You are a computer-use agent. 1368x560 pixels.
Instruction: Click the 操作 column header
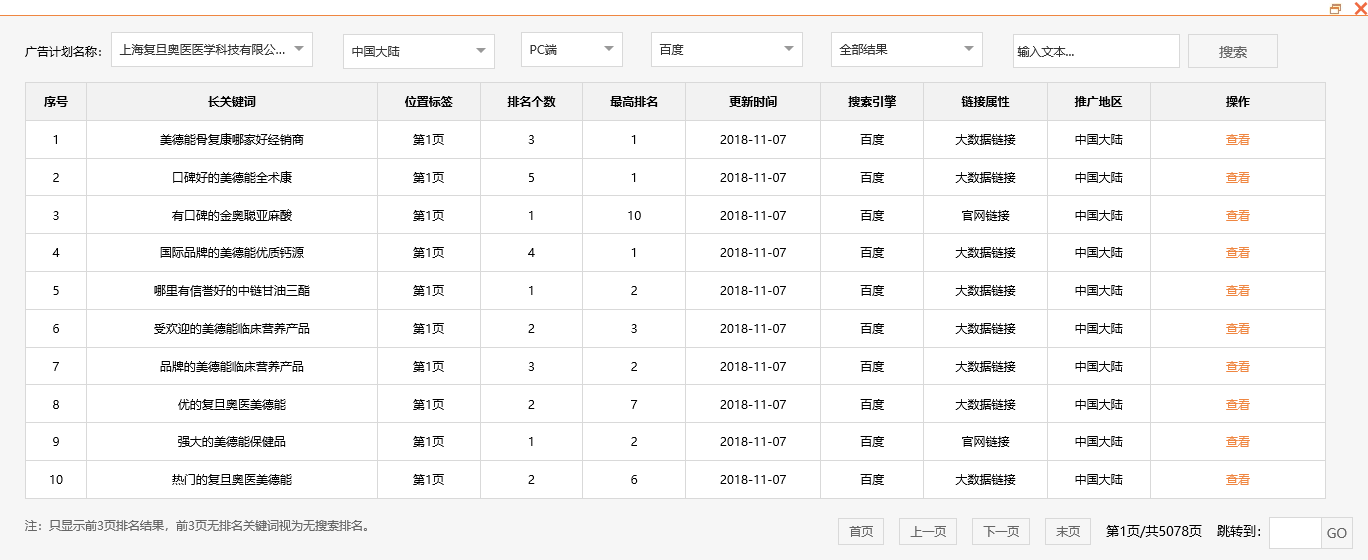(1238, 102)
